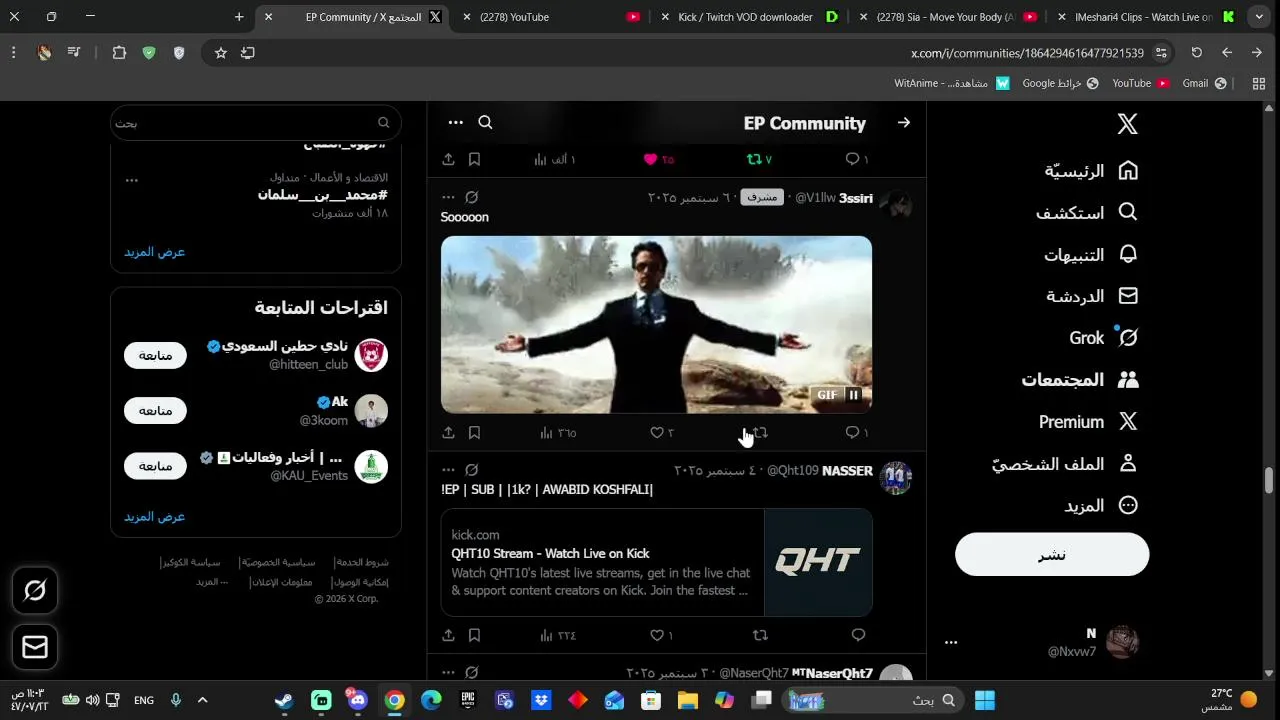Click the نشر post button
The image size is (1280, 720).
click(x=1052, y=554)
